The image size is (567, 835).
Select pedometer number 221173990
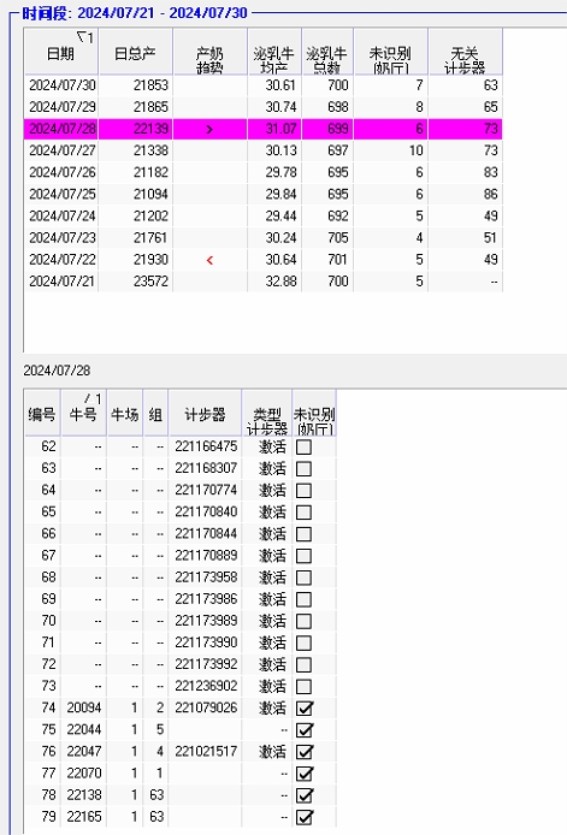[206, 643]
